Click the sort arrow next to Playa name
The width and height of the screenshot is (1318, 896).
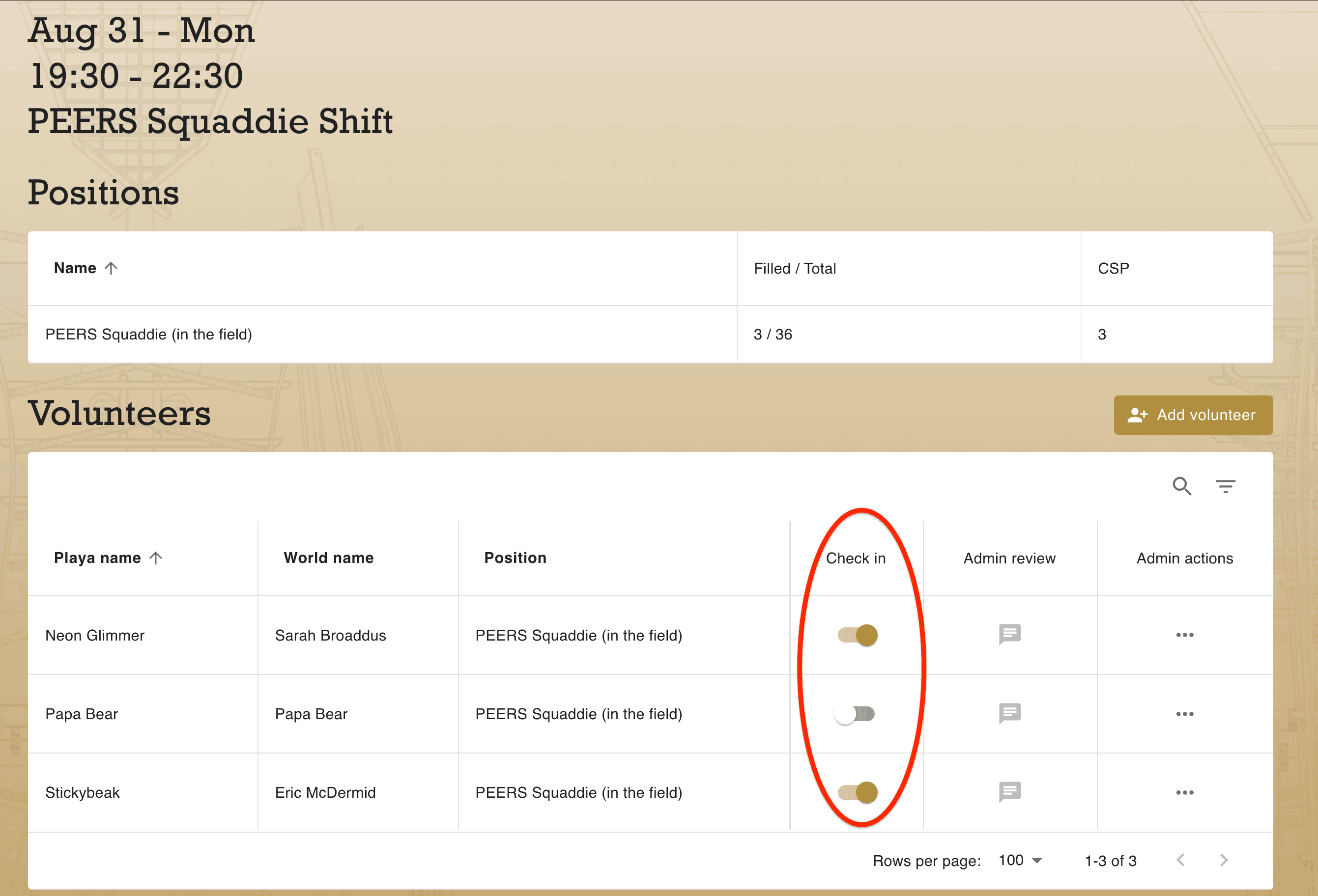point(156,558)
